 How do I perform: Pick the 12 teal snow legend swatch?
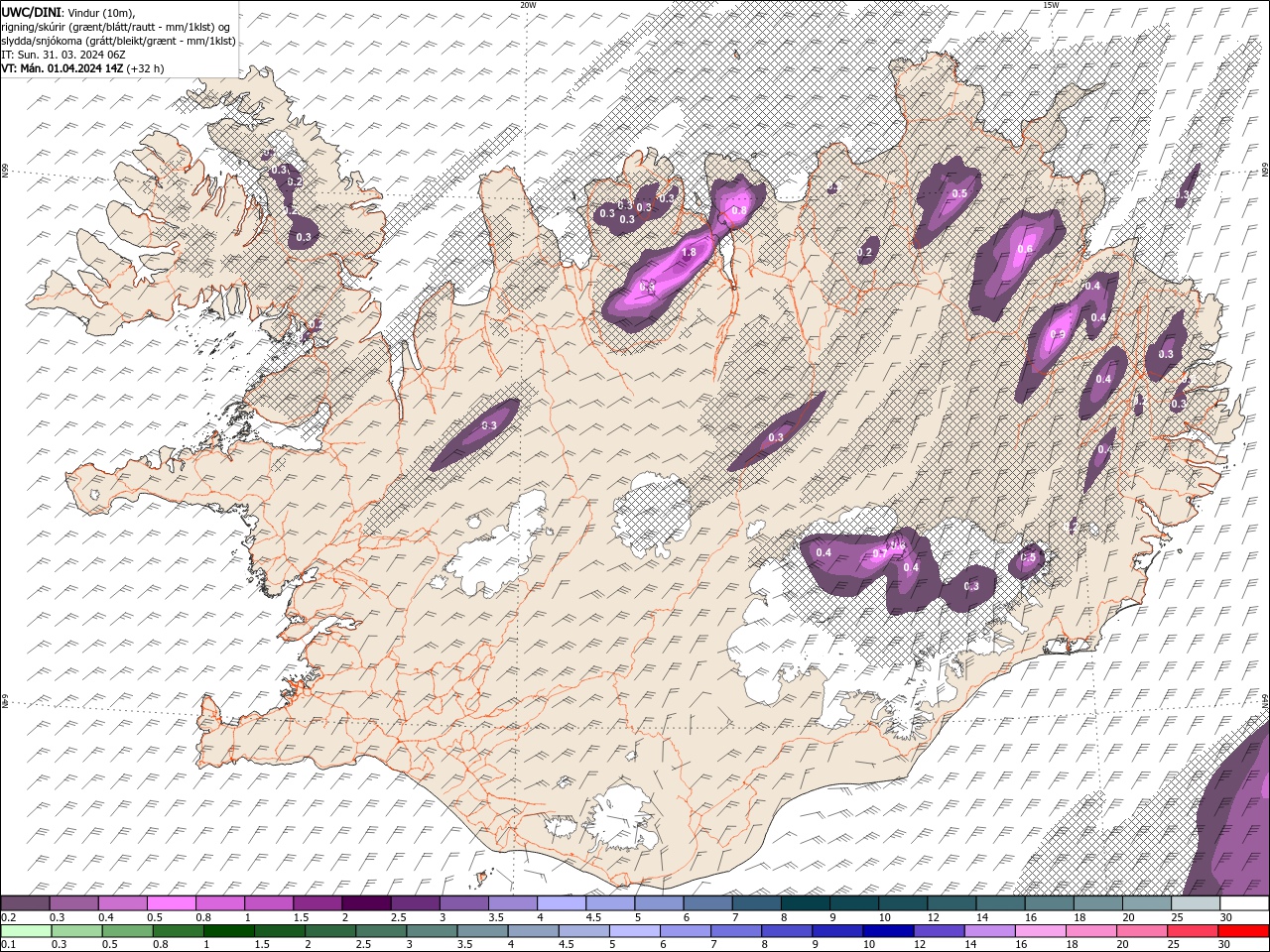click(x=951, y=903)
